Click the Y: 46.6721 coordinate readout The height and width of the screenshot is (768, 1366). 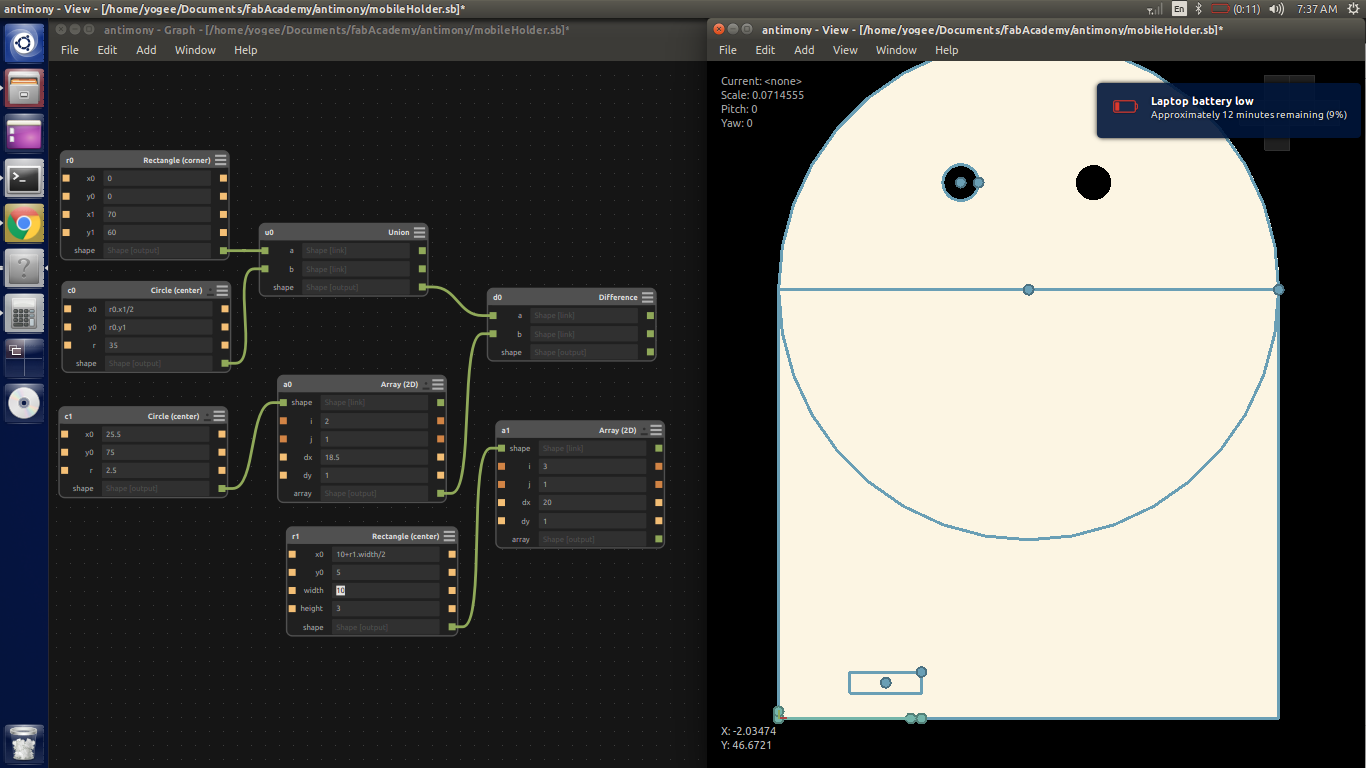(748, 745)
